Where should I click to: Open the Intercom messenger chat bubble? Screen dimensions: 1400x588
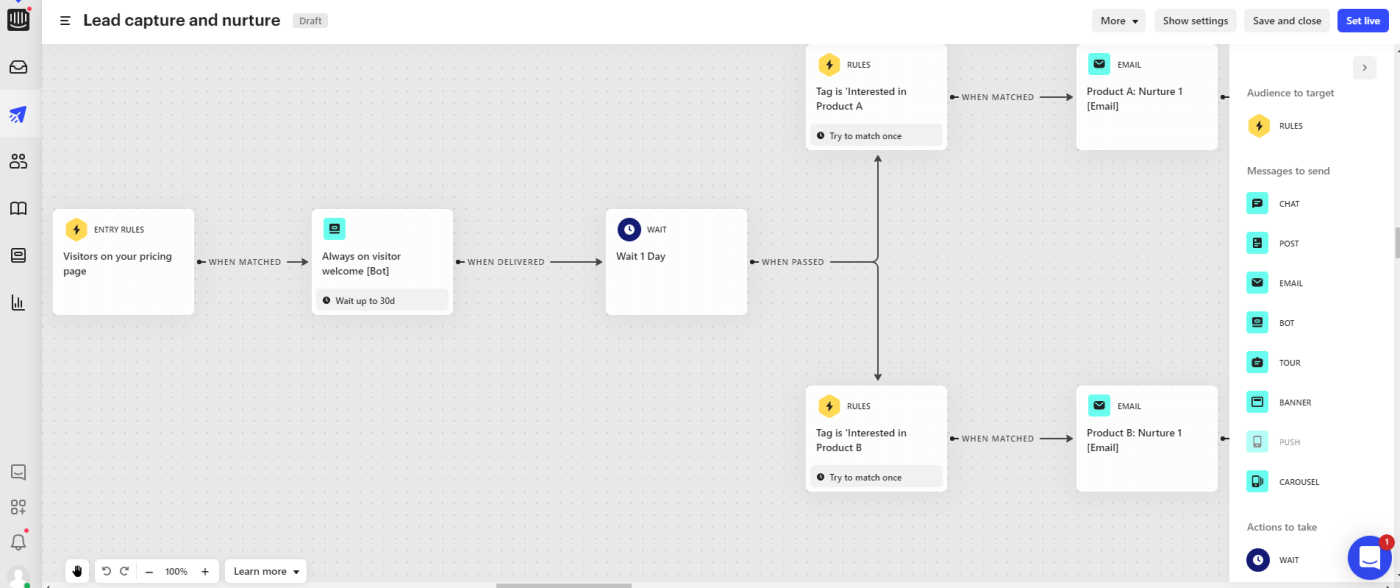pos(1369,558)
